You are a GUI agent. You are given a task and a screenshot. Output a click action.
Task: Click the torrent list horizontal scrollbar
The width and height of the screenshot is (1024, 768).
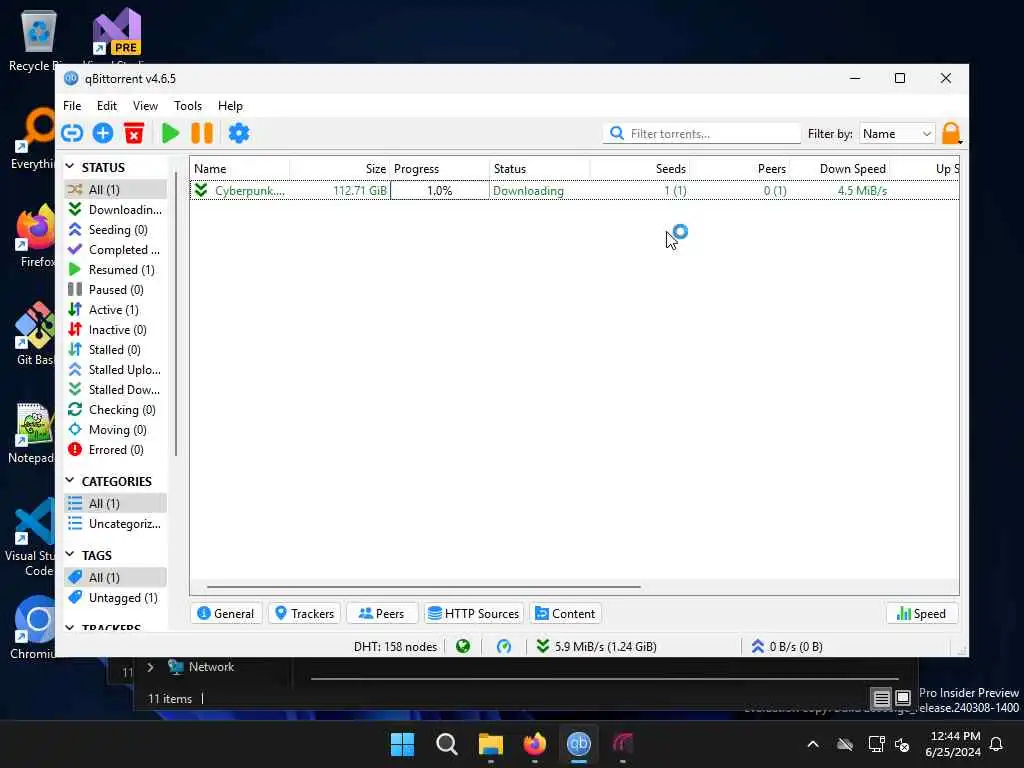pyautogui.click(x=423, y=586)
